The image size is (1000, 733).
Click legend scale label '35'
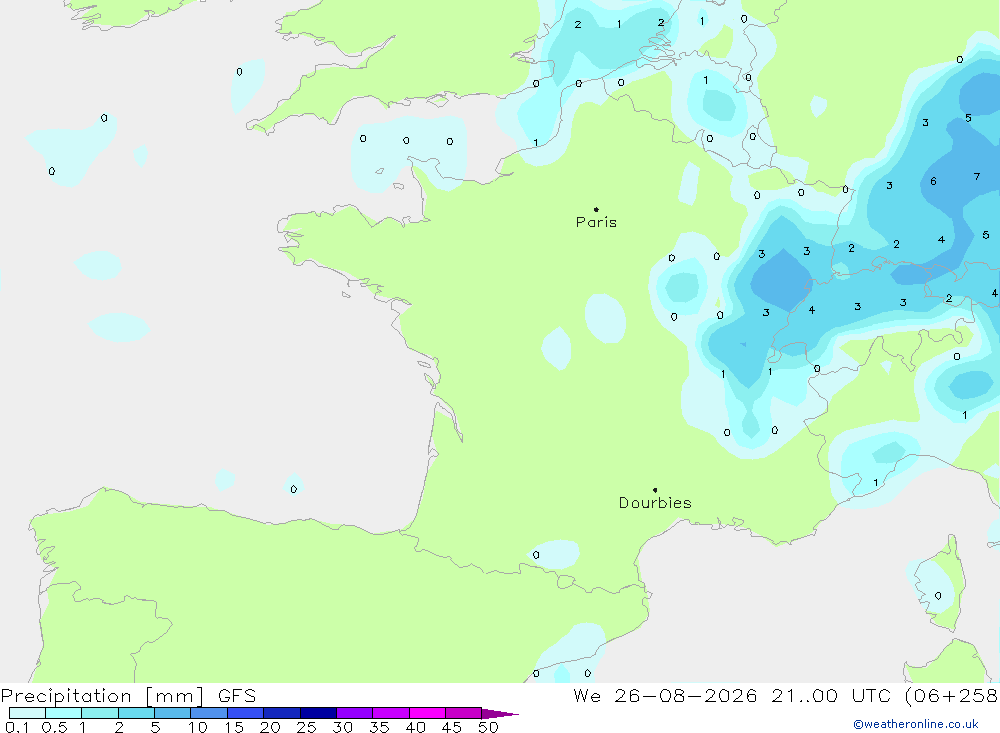(379, 727)
